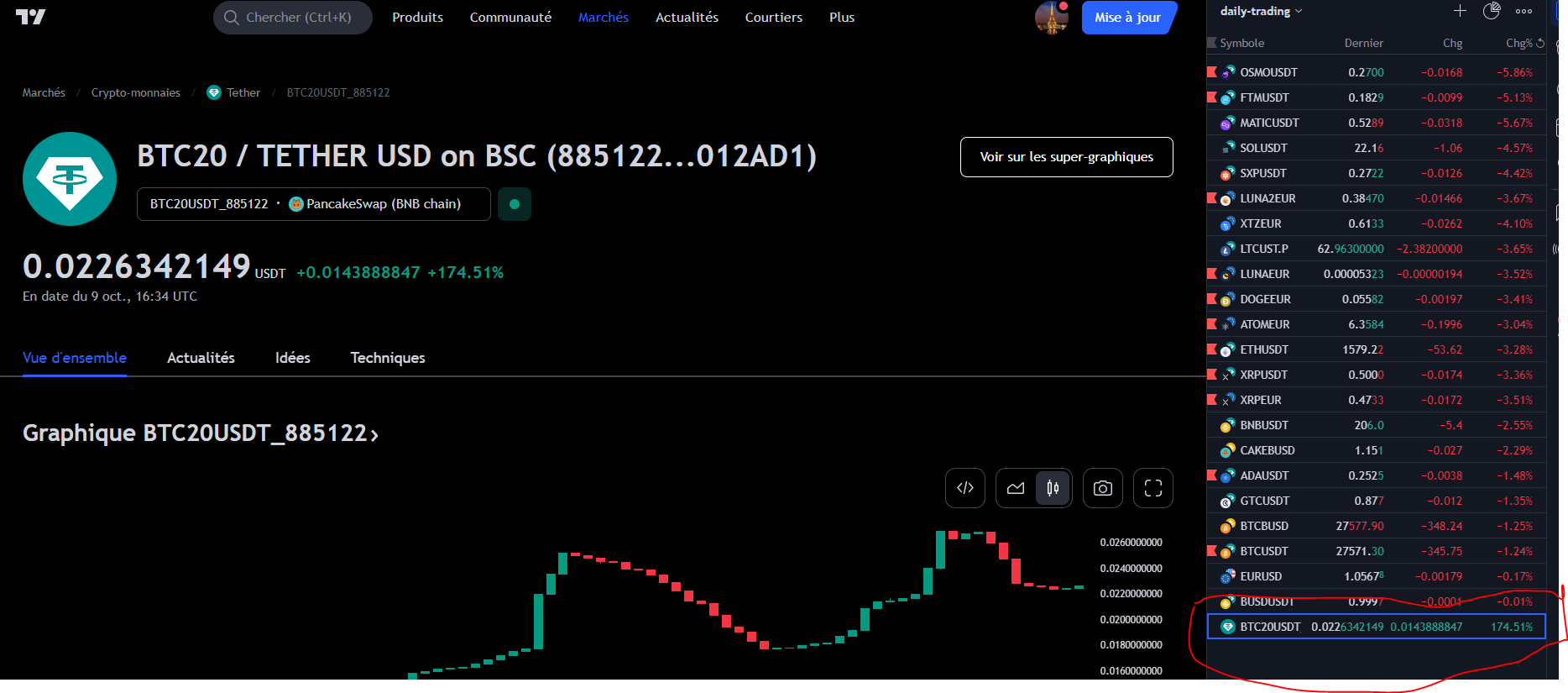The height and width of the screenshot is (693, 1568).
Task: Switch to the Techniques tab
Action: pos(387,358)
